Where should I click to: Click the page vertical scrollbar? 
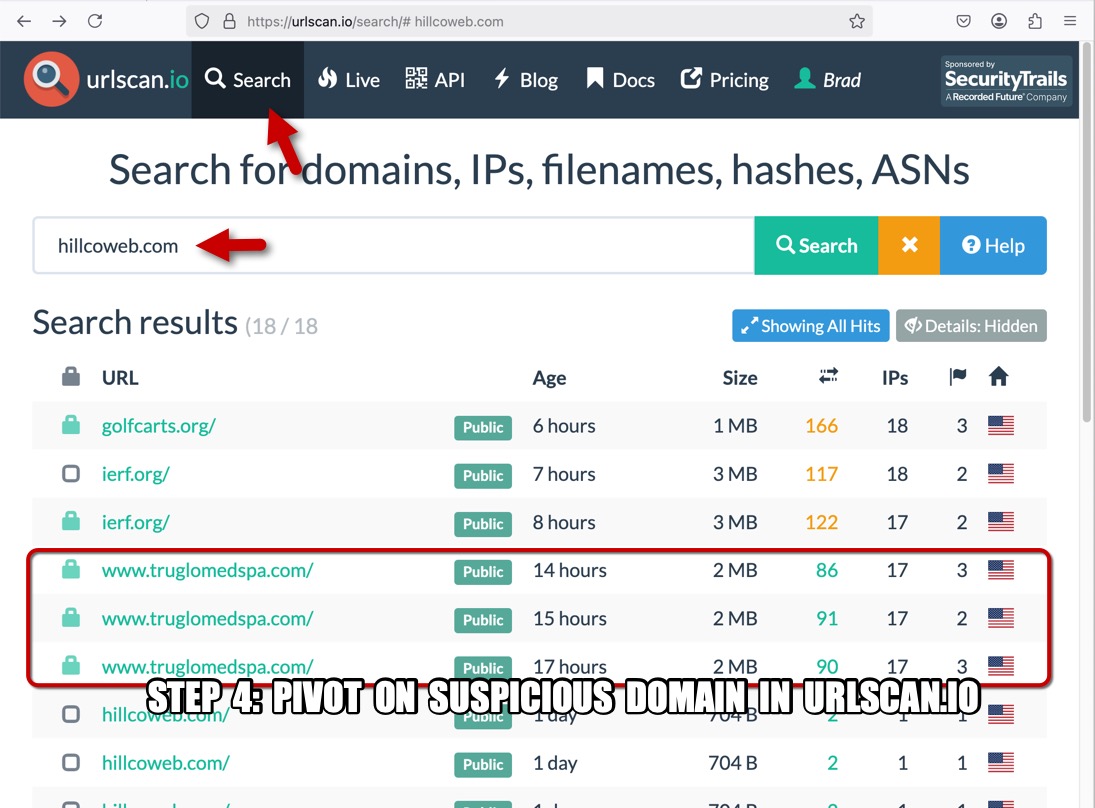coord(1086,230)
